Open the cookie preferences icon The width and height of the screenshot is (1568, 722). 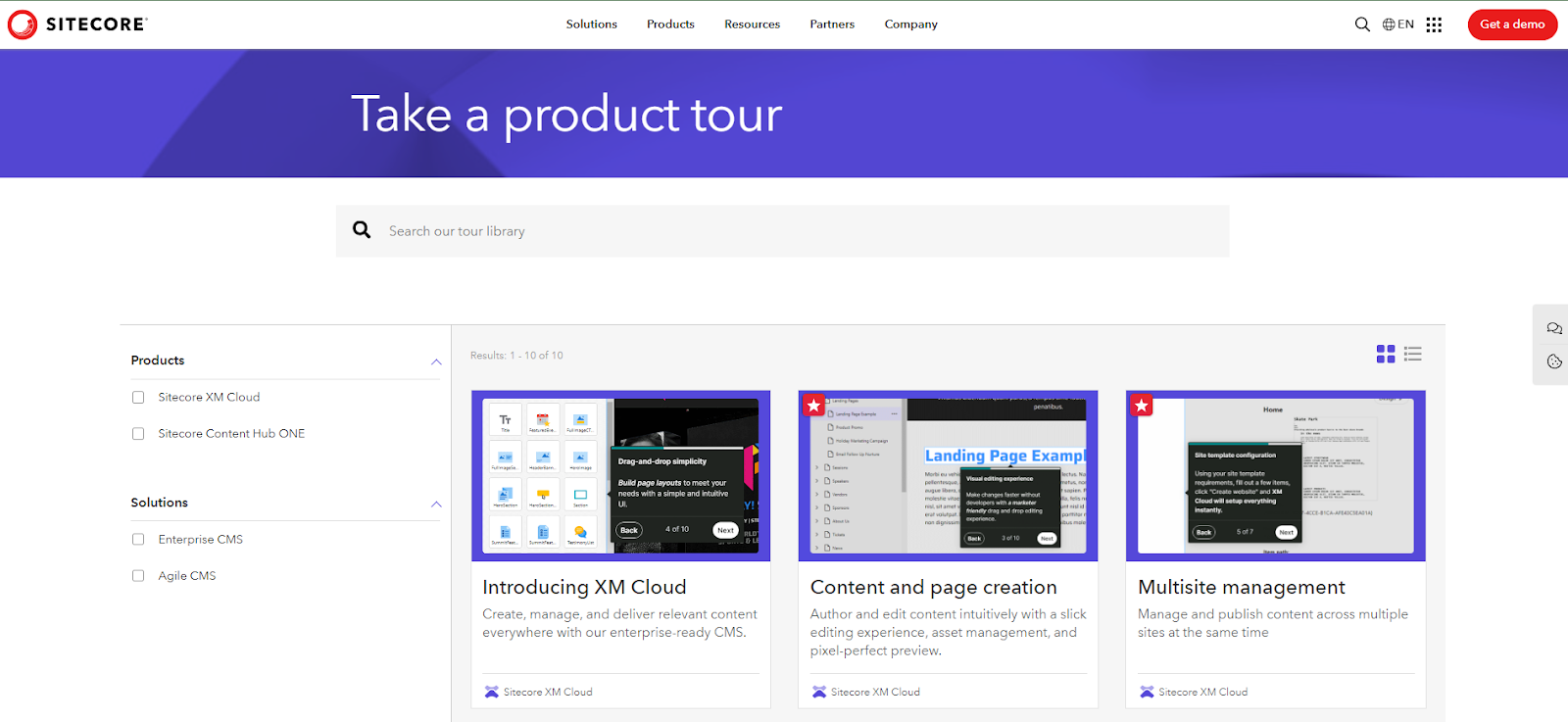tap(1554, 361)
